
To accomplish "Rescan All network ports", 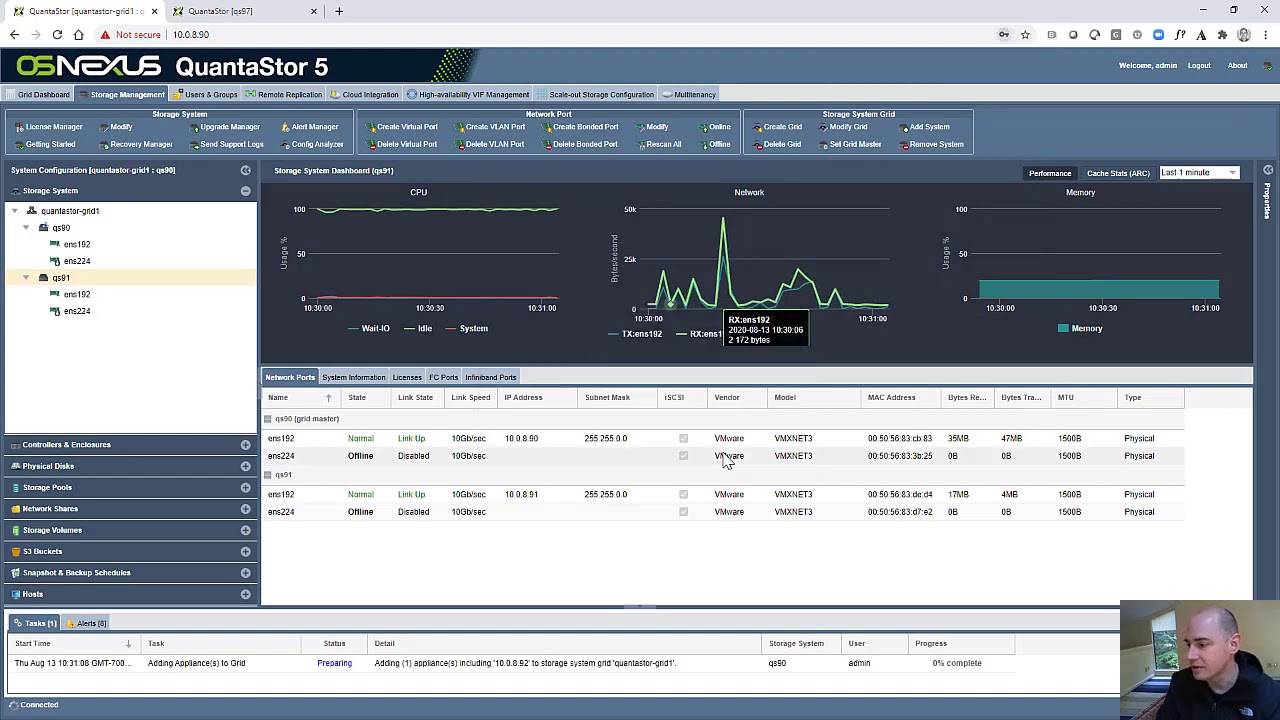I will 658,144.
